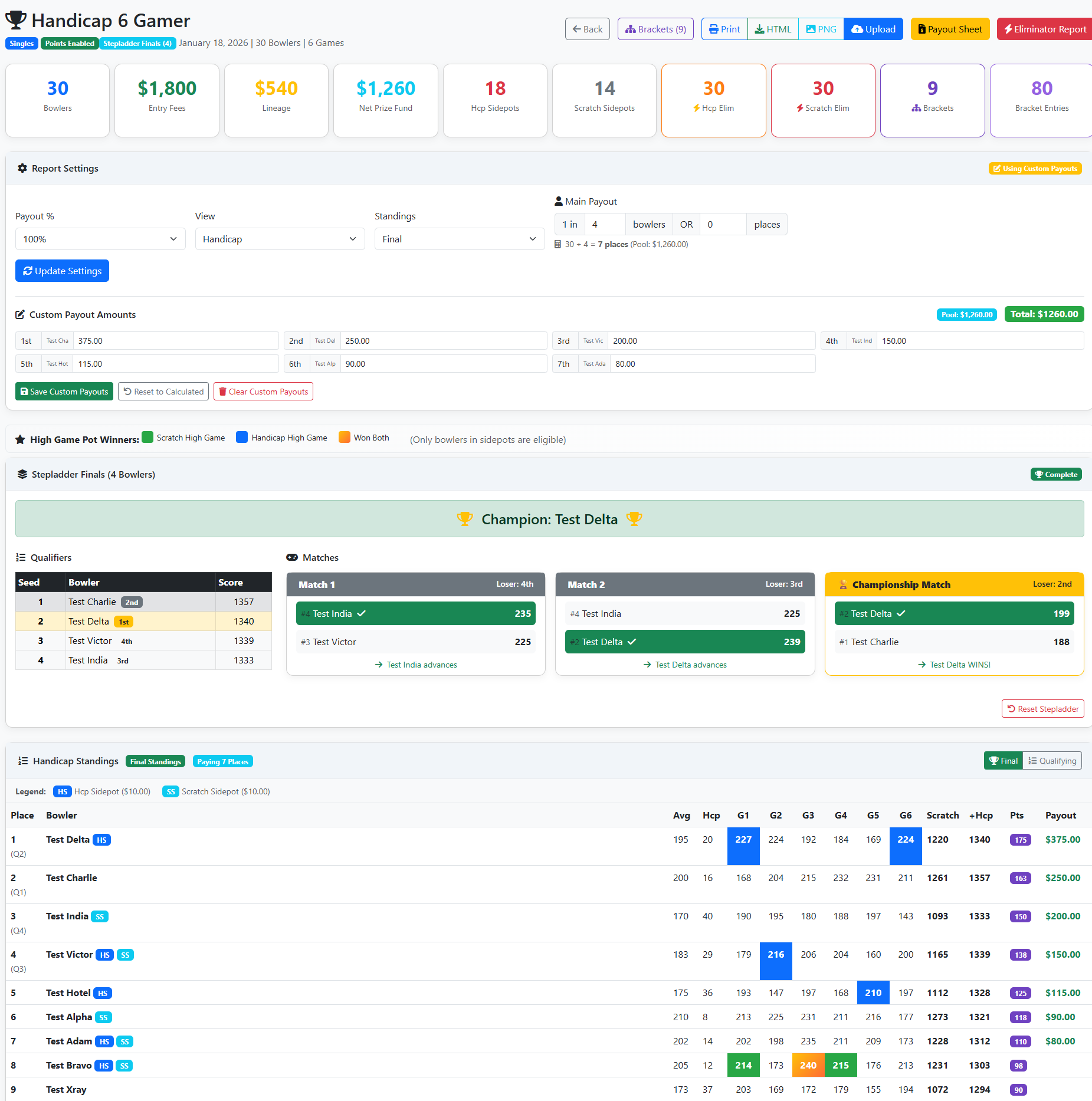Viewport: 1092px width, 1101px height.
Task: Switch standings to Qualifying view
Action: (1052, 761)
